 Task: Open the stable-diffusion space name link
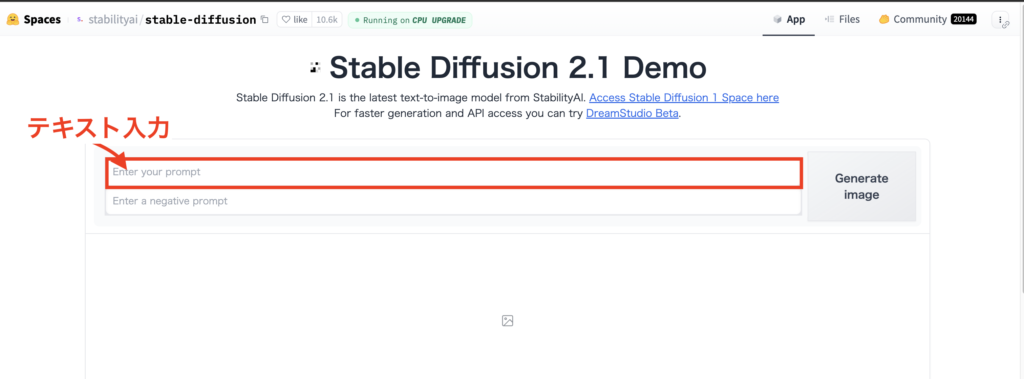point(200,20)
